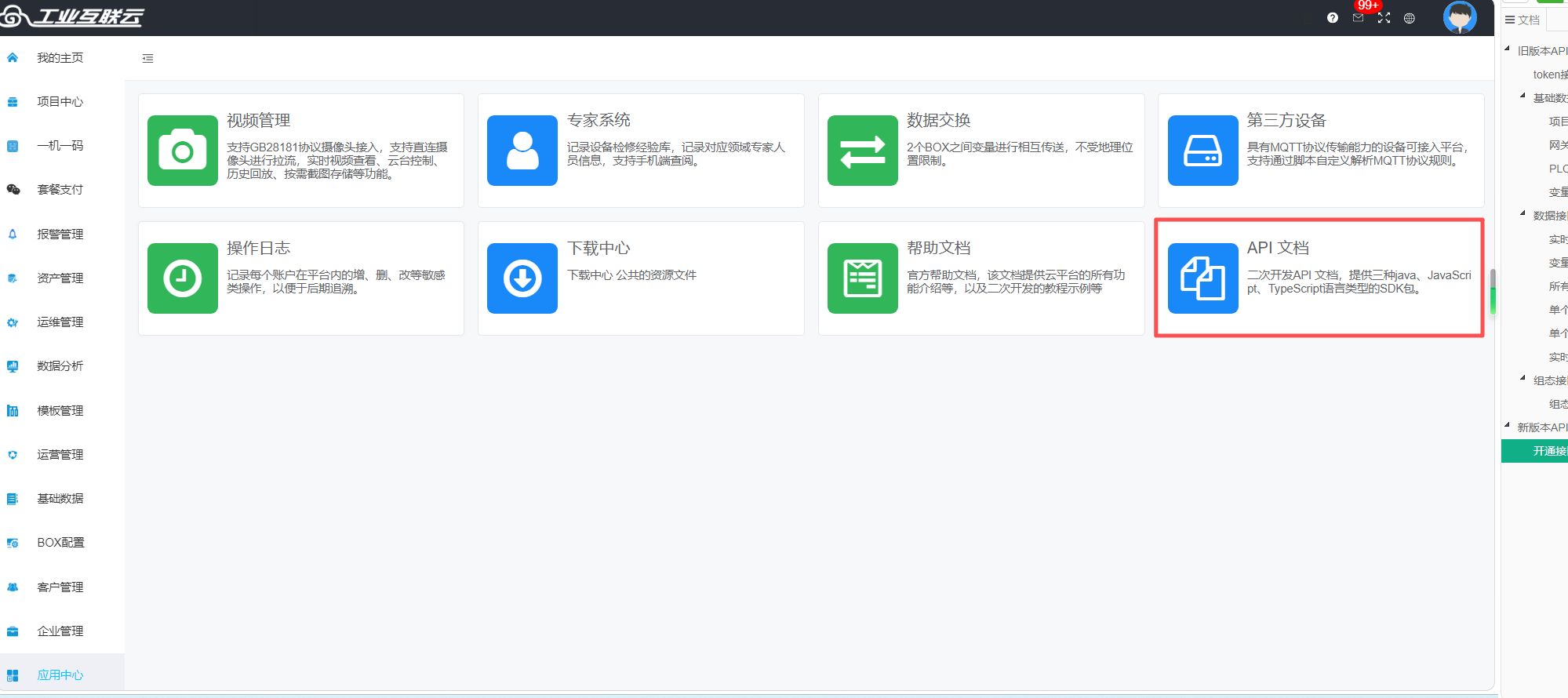Click the 下载中心 download icon
This screenshot has height=698, width=1568.
pyautogui.click(x=522, y=278)
